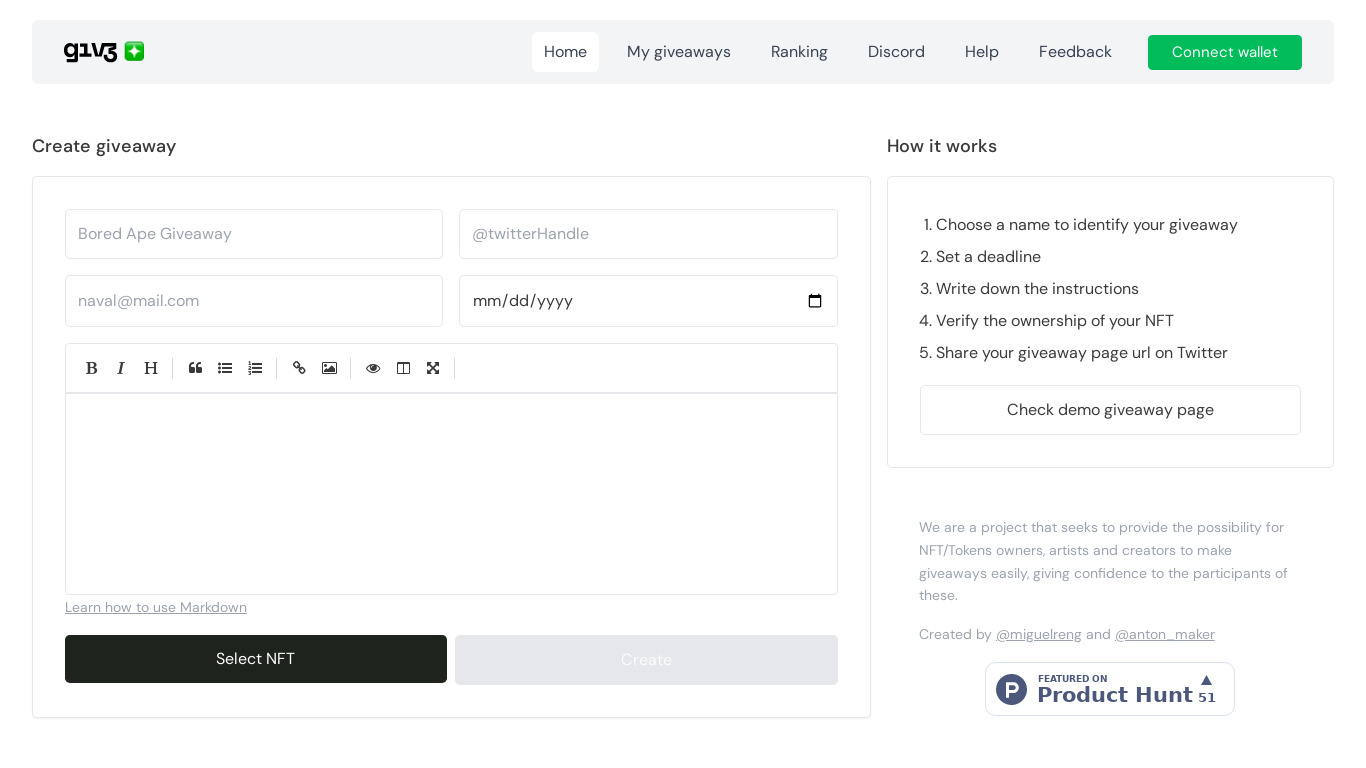Insert a link using chain icon
Screen dimensions: 1366x768
(299, 368)
